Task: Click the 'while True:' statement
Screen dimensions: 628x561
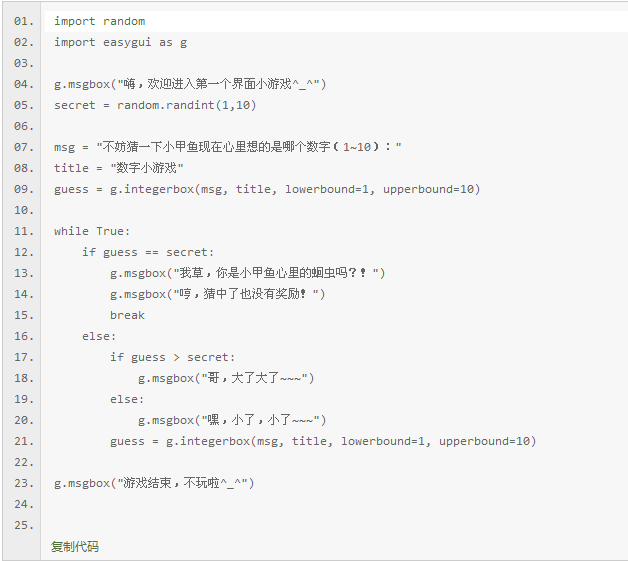Action: (92, 231)
